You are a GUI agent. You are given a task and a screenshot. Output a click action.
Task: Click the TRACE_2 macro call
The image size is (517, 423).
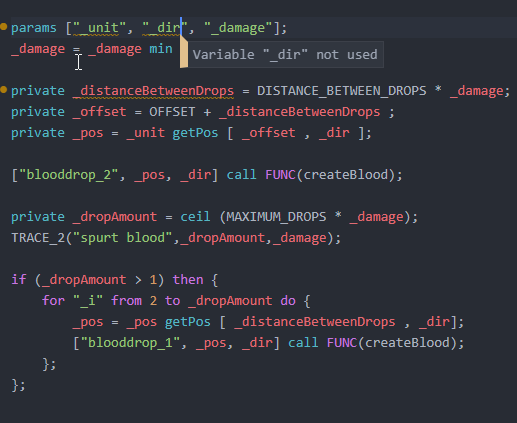pyautogui.click(x=38, y=238)
